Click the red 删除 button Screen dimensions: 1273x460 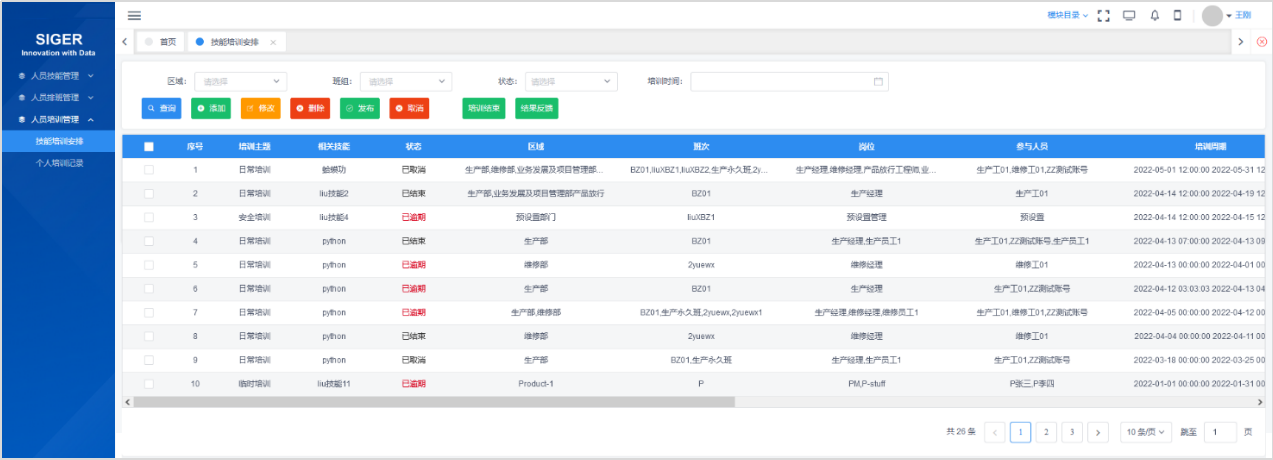(310, 108)
